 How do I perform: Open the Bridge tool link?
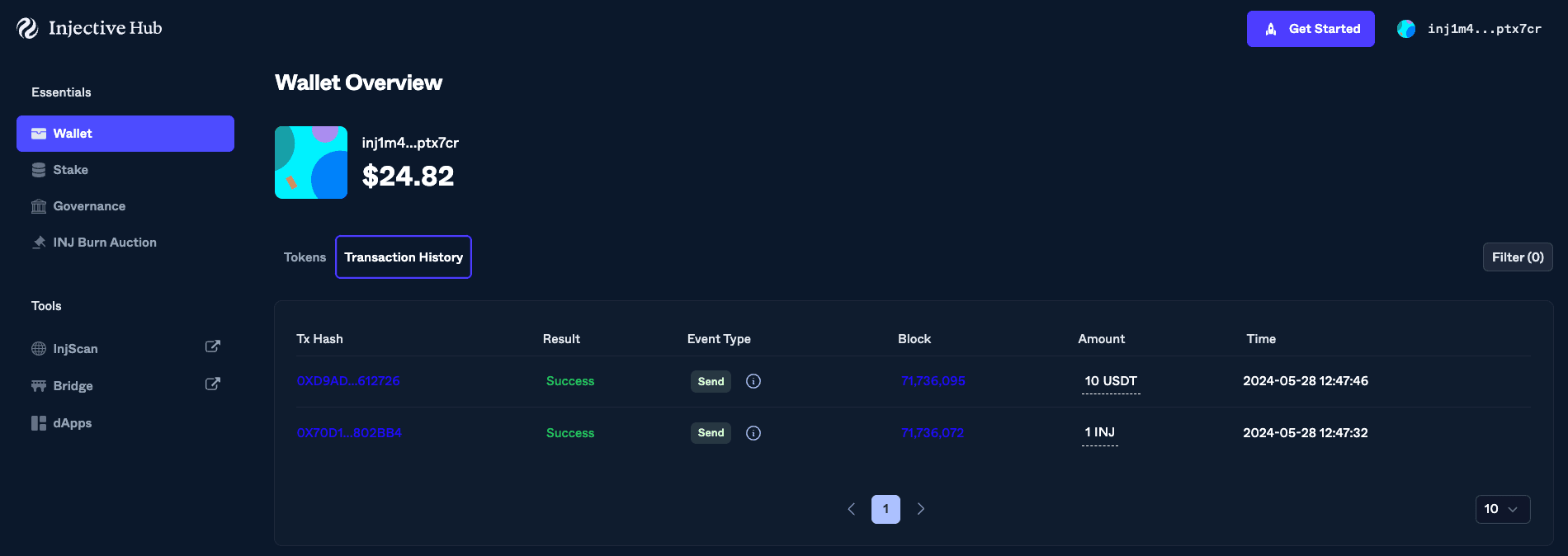[125, 386]
